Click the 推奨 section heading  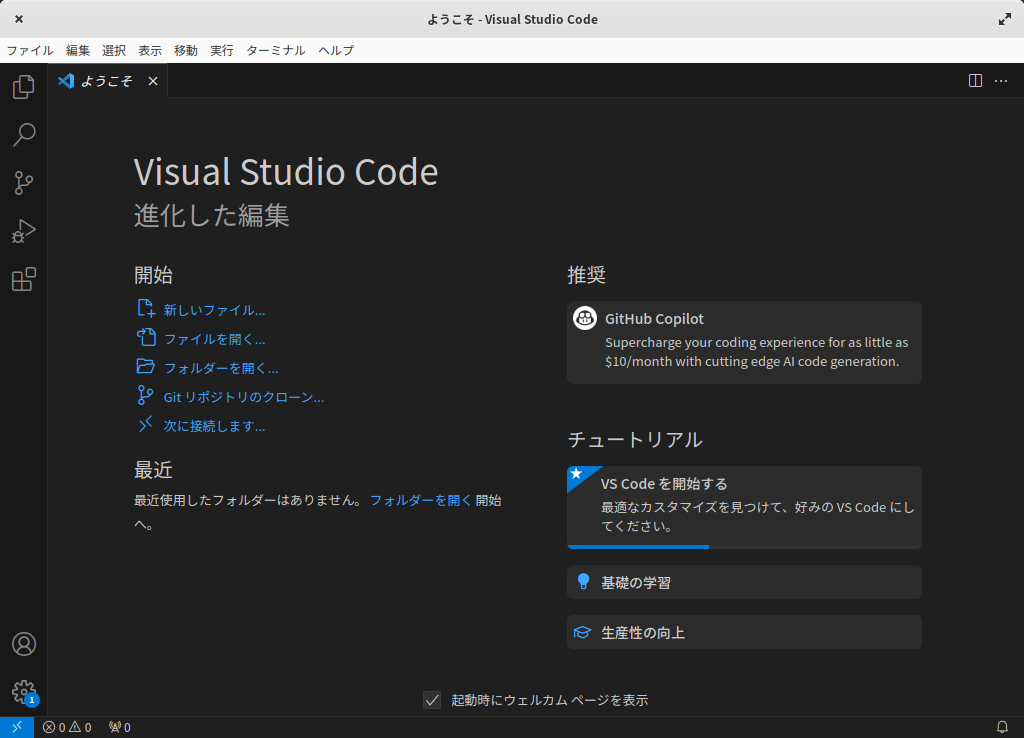[x=586, y=275]
